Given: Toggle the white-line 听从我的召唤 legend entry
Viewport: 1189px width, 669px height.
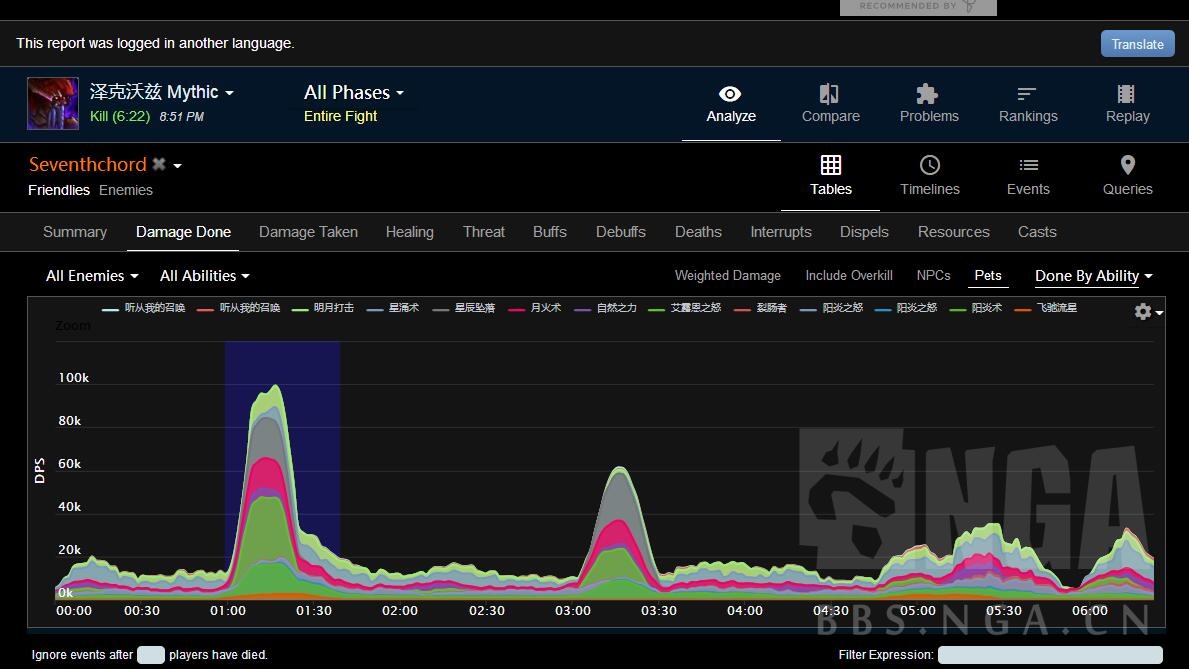Looking at the screenshot, I should (143, 308).
